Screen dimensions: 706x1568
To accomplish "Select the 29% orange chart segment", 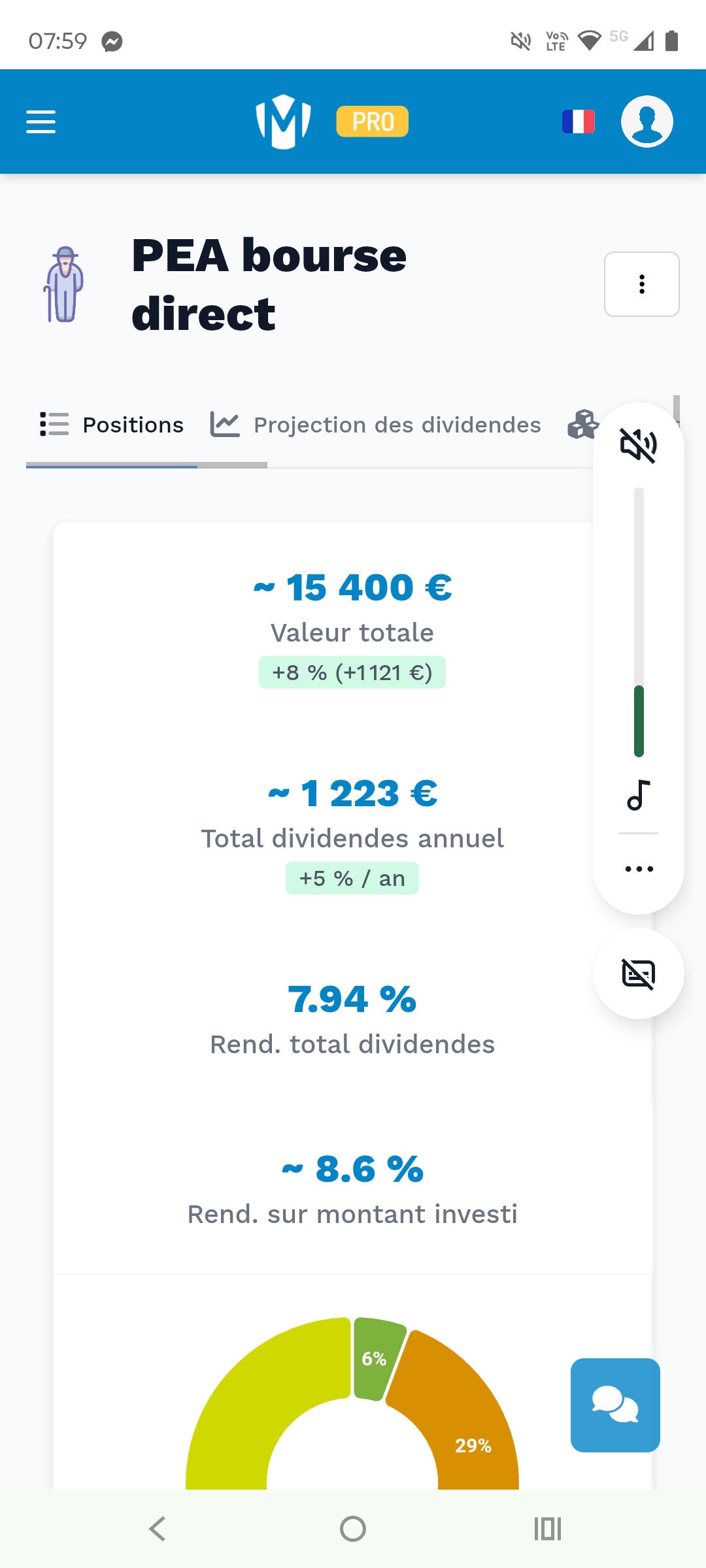I will (467, 1424).
